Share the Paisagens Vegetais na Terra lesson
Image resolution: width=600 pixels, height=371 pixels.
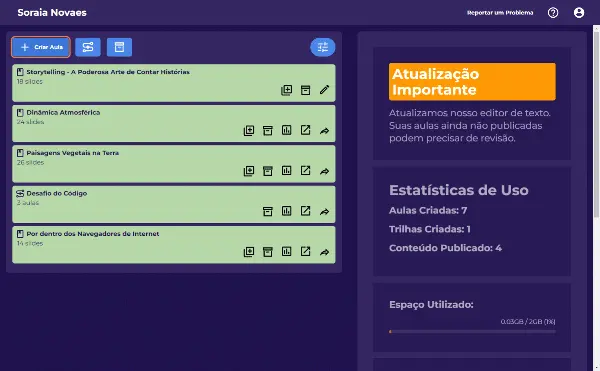point(324,171)
